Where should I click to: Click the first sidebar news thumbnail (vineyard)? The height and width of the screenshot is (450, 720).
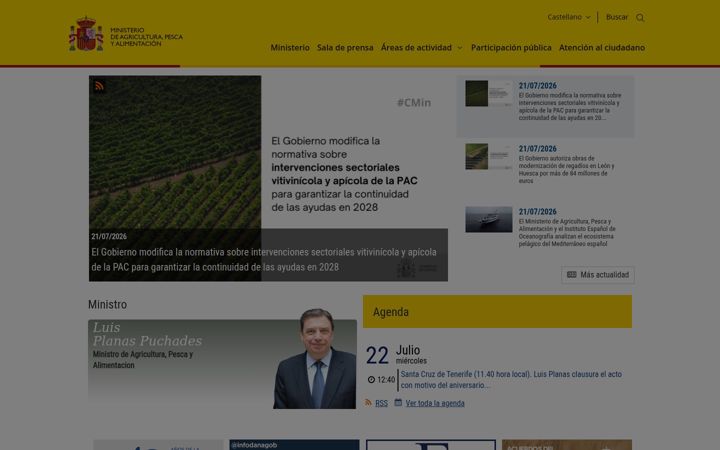[489, 93]
